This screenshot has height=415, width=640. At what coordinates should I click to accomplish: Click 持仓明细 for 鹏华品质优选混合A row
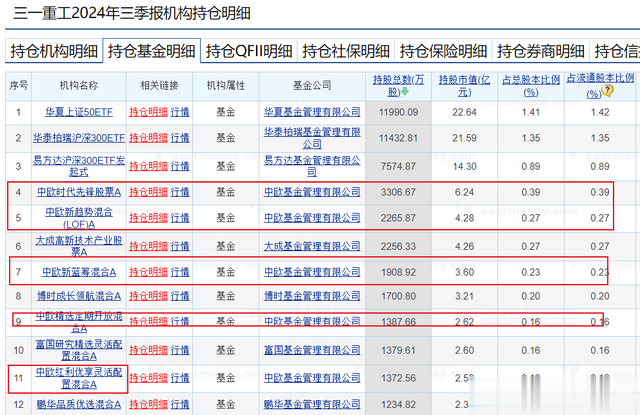tap(149, 405)
